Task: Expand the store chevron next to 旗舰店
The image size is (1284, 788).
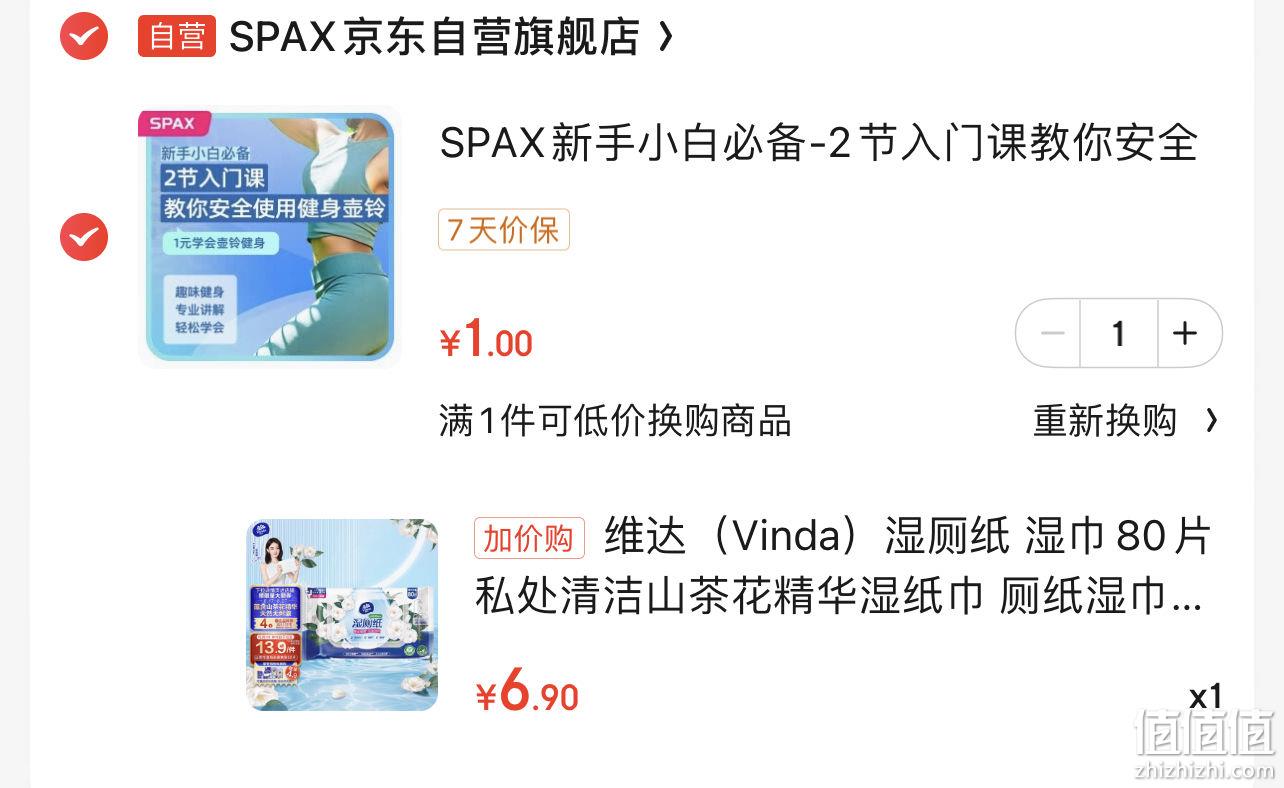Action: click(666, 38)
